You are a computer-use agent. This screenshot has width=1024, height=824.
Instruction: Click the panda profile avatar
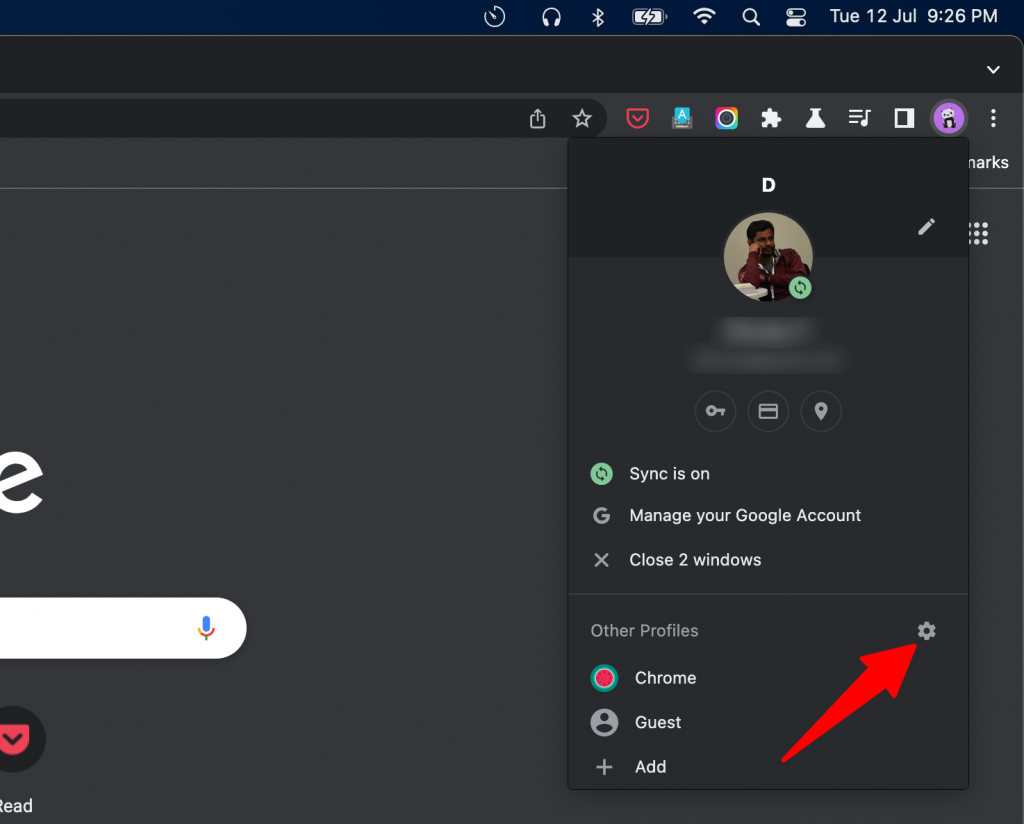(948, 117)
